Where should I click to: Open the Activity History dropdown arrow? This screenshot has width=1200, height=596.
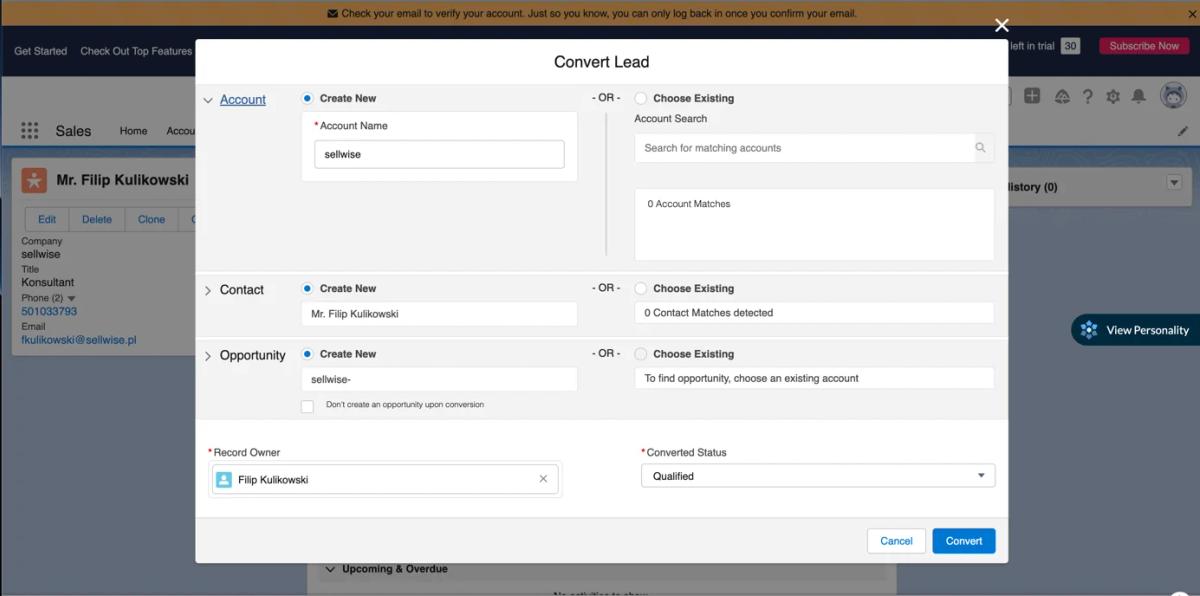click(x=1174, y=182)
